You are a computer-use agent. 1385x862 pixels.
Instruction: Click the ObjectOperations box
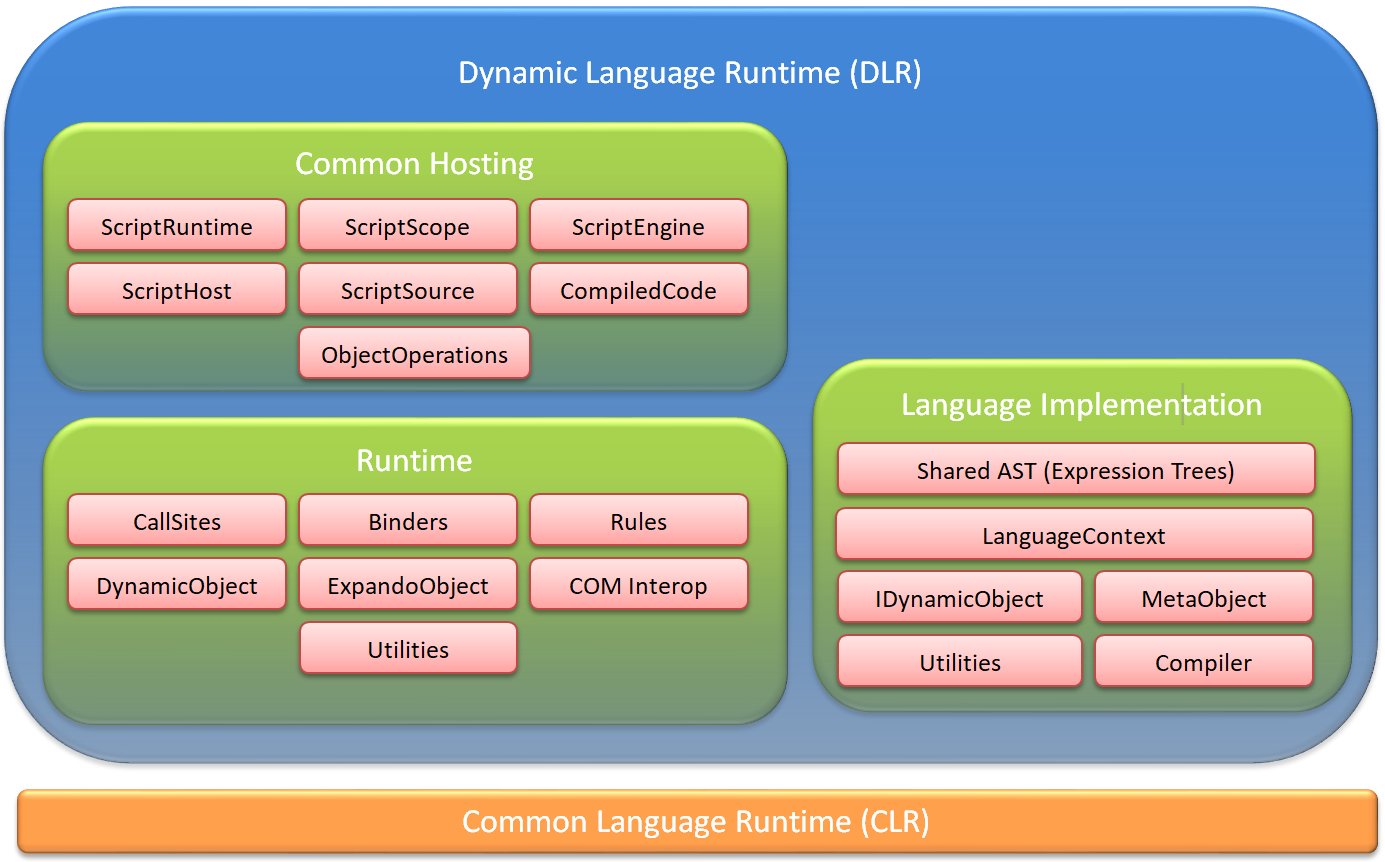click(x=414, y=354)
